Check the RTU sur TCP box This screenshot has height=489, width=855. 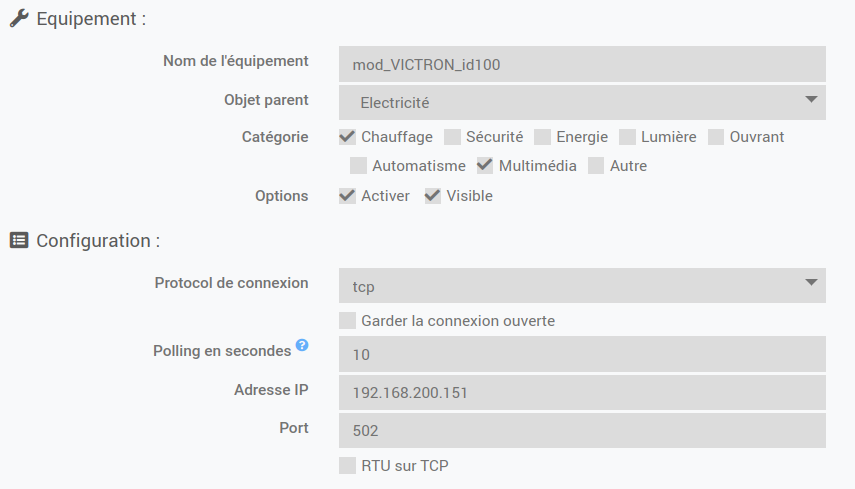coord(348,466)
